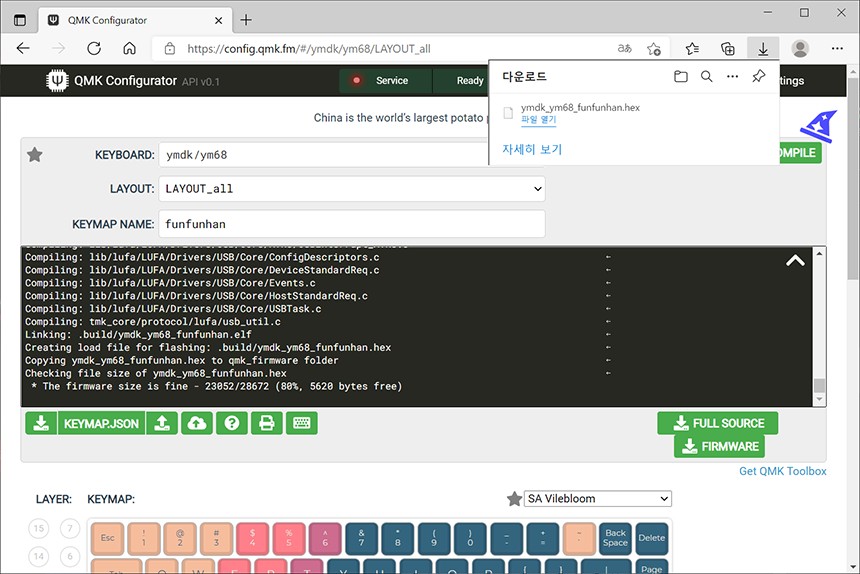
Task: Upload a keymap file icon
Action: coord(162,423)
